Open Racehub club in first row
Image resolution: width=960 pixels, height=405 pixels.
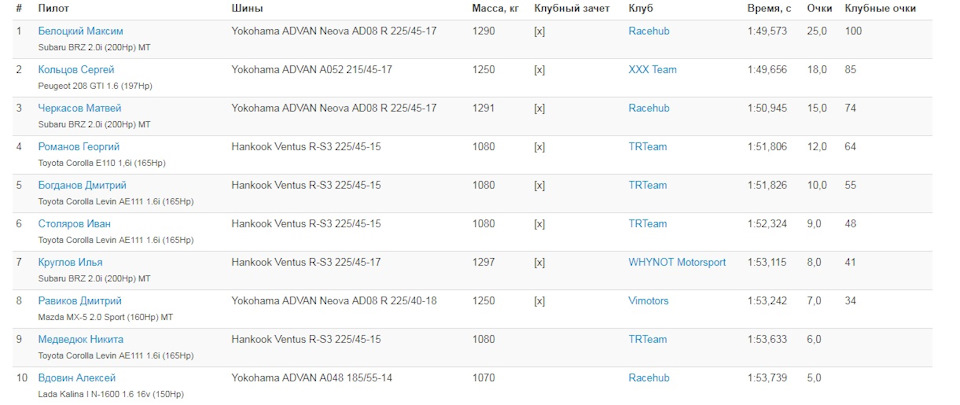coord(649,31)
